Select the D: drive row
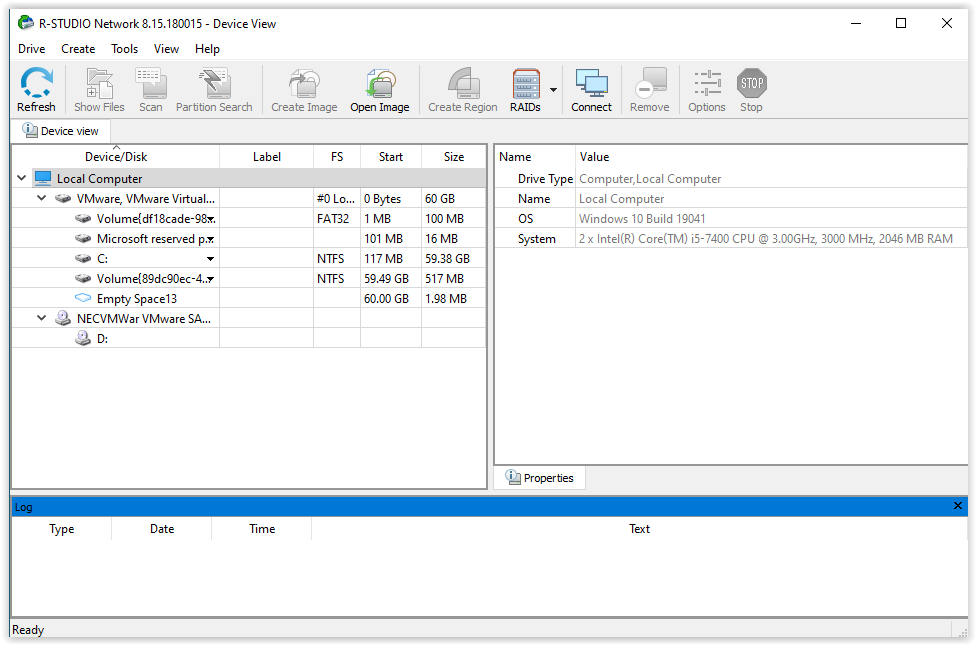The width and height of the screenshot is (976, 645). point(248,338)
